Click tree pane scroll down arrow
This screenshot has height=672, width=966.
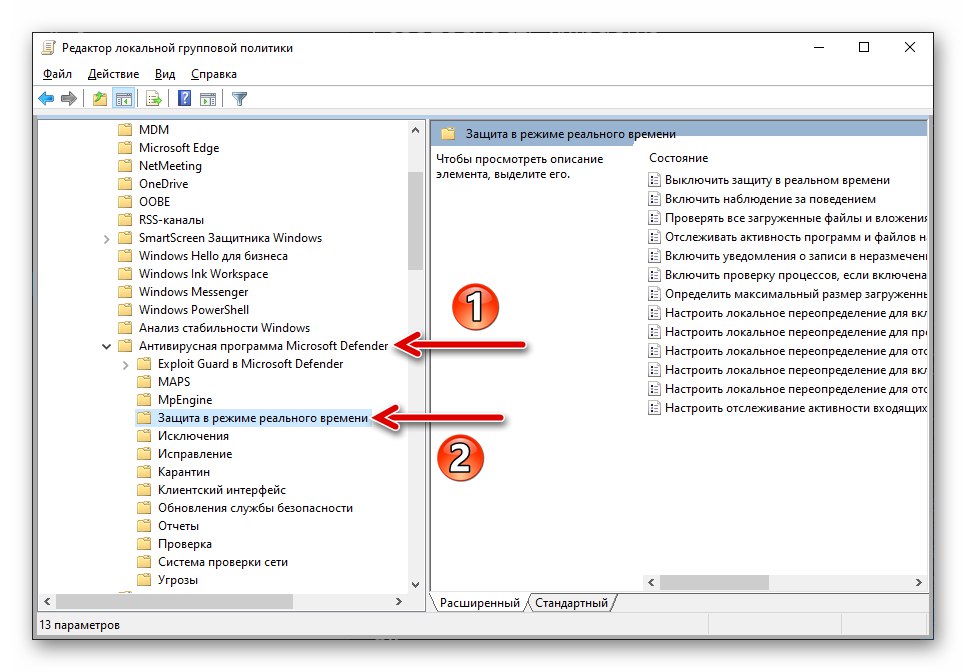point(415,585)
